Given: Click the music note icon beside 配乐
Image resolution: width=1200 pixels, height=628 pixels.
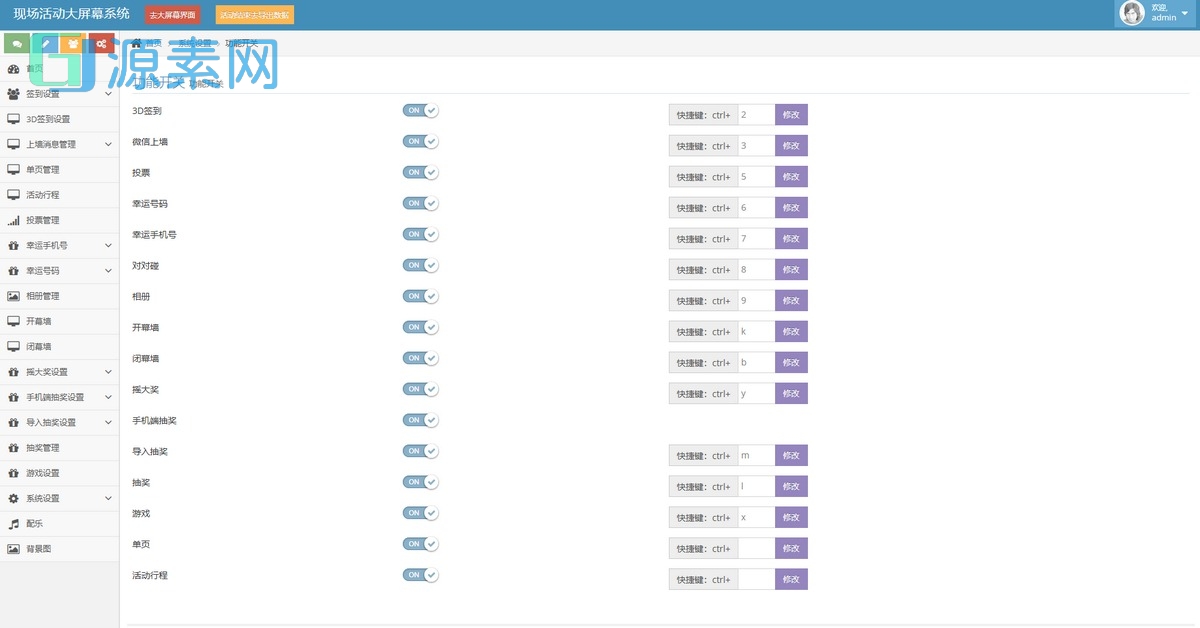Looking at the screenshot, I should 14,524.
